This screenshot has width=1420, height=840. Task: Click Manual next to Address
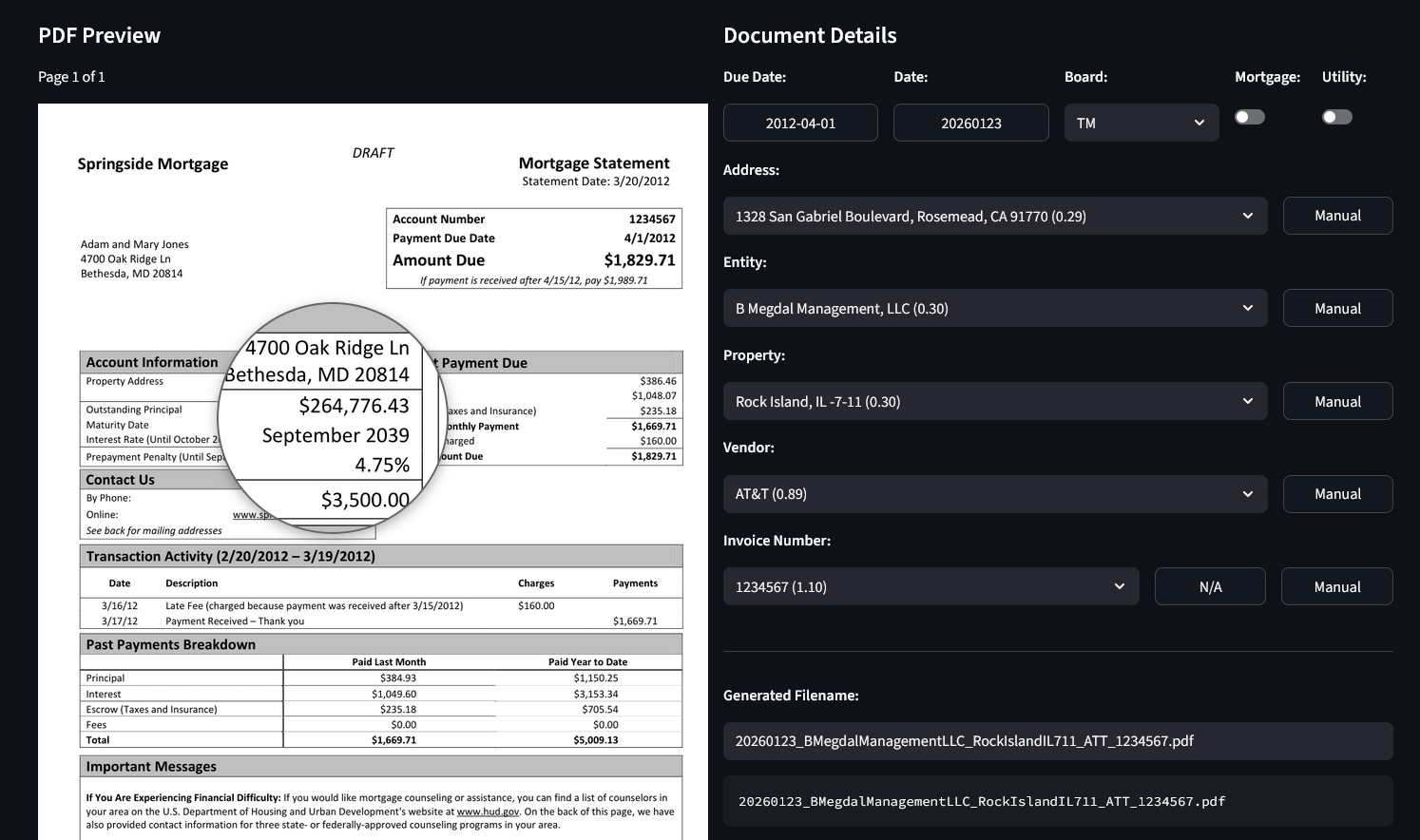point(1337,216)
